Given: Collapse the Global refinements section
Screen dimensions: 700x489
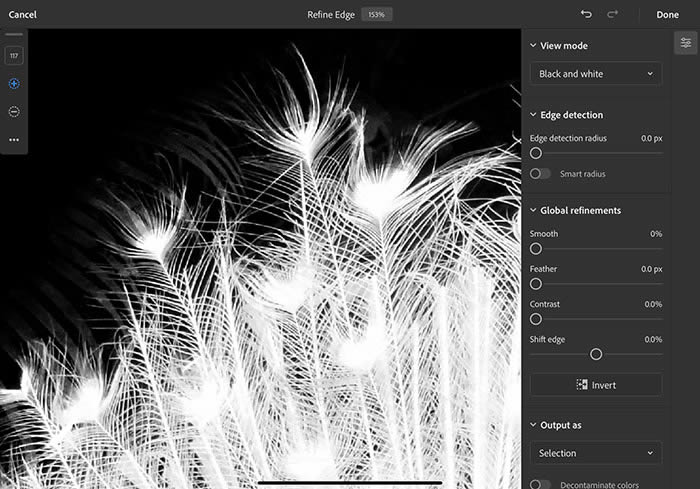Looking at the screenshot, I should click(x=532, y=211).
